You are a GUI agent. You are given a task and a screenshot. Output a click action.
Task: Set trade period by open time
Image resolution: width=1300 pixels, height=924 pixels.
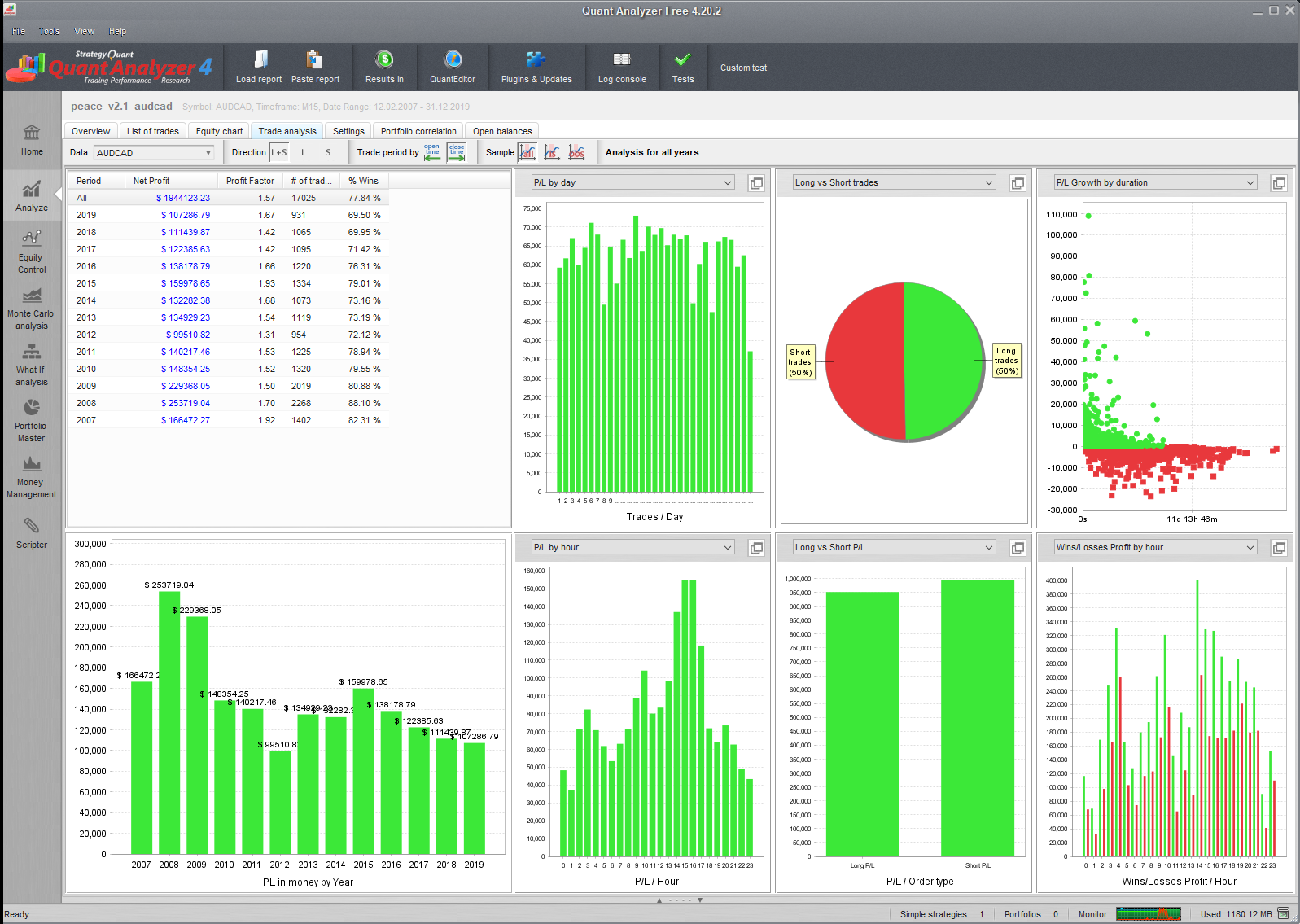coord(432,152)
